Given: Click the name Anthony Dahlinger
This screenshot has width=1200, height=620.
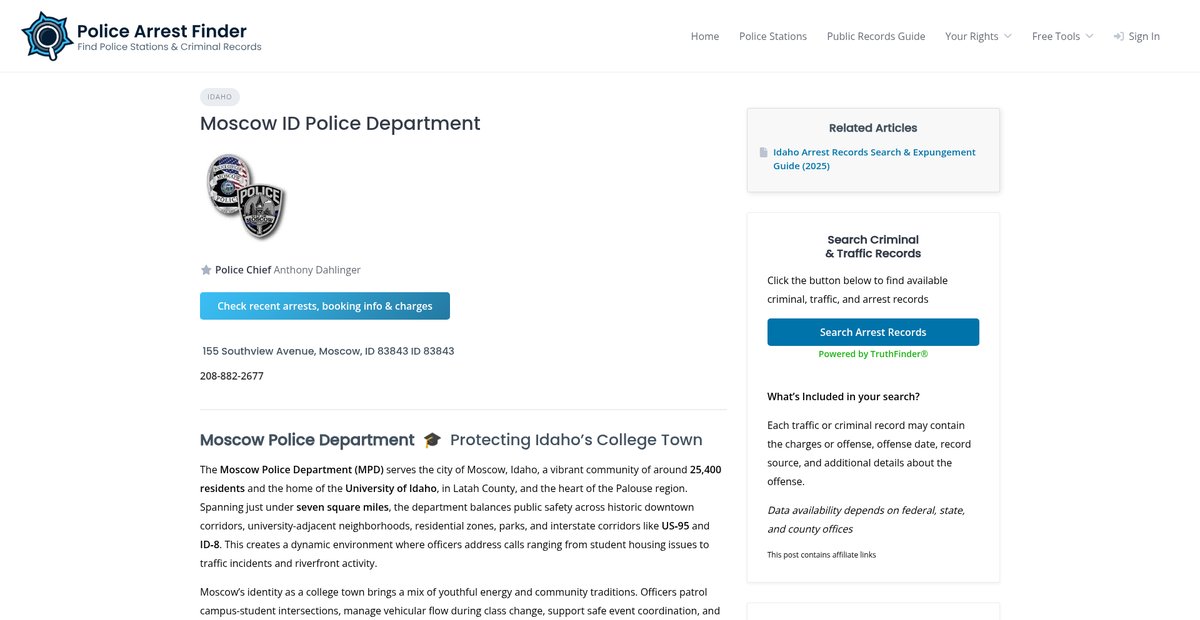Looking at the screenshot, I should pyautogui.click(x=317, y=270).
